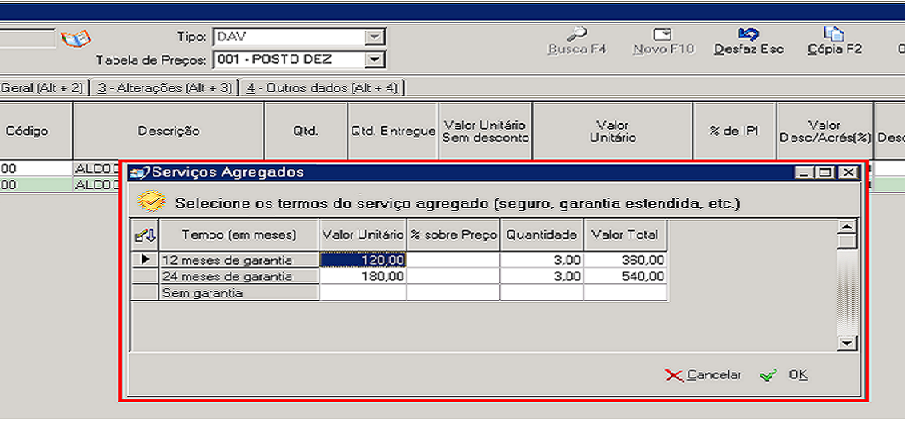Click the Descrição column header in main grid
The height and width of the screenshot is (421, 906).
[x=169, y=131]
